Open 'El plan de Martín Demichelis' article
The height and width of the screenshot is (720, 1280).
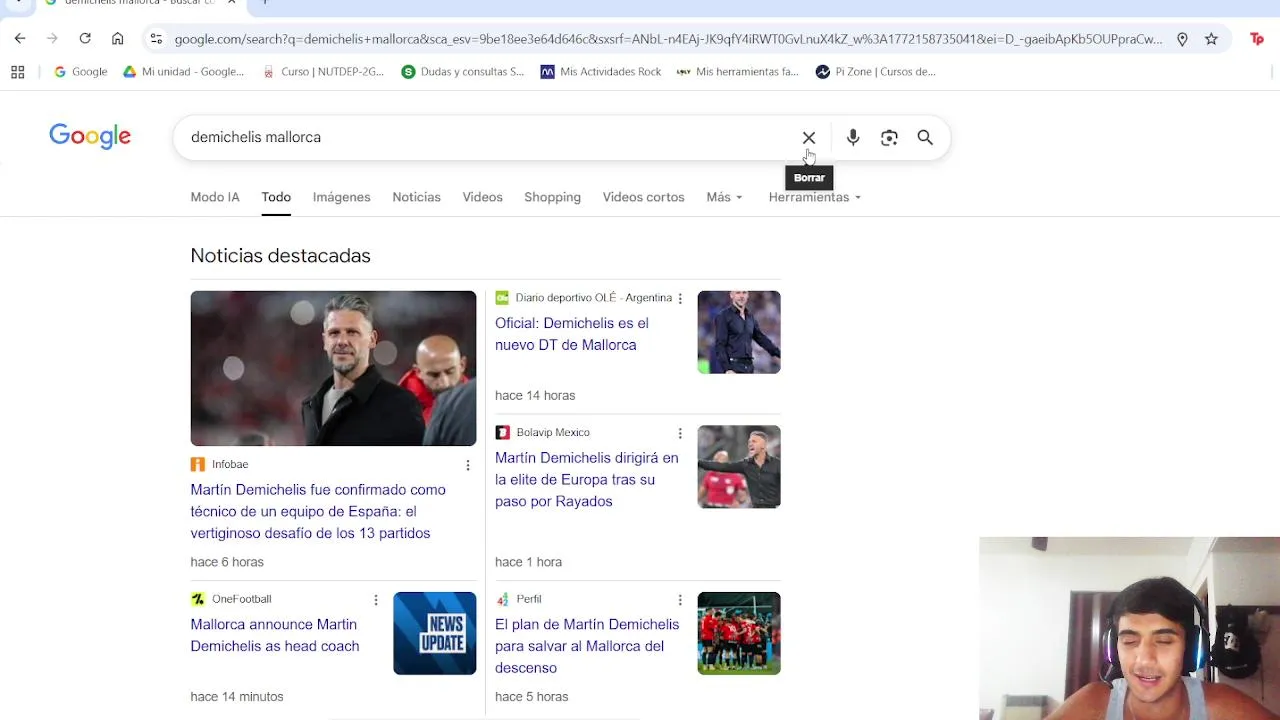tap(587, 646)
